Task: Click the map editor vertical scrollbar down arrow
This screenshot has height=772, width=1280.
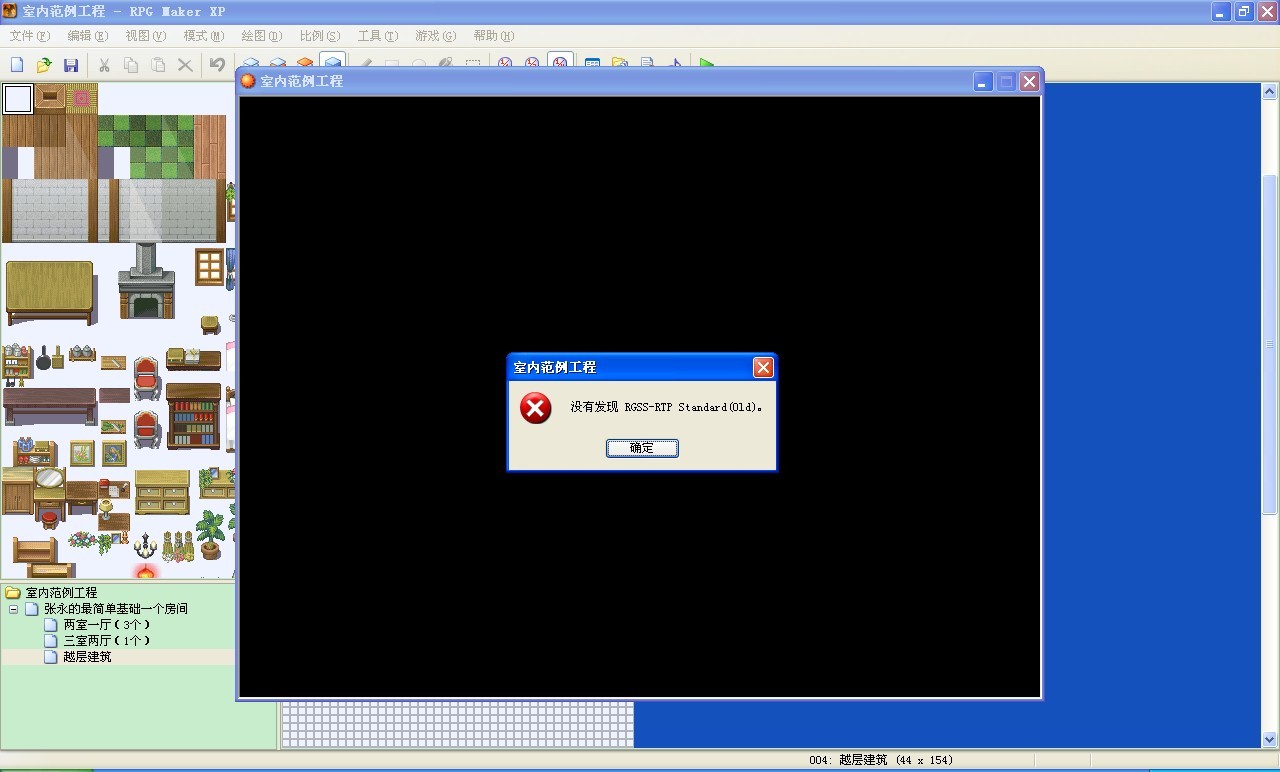Action: tap(1271, 740)
